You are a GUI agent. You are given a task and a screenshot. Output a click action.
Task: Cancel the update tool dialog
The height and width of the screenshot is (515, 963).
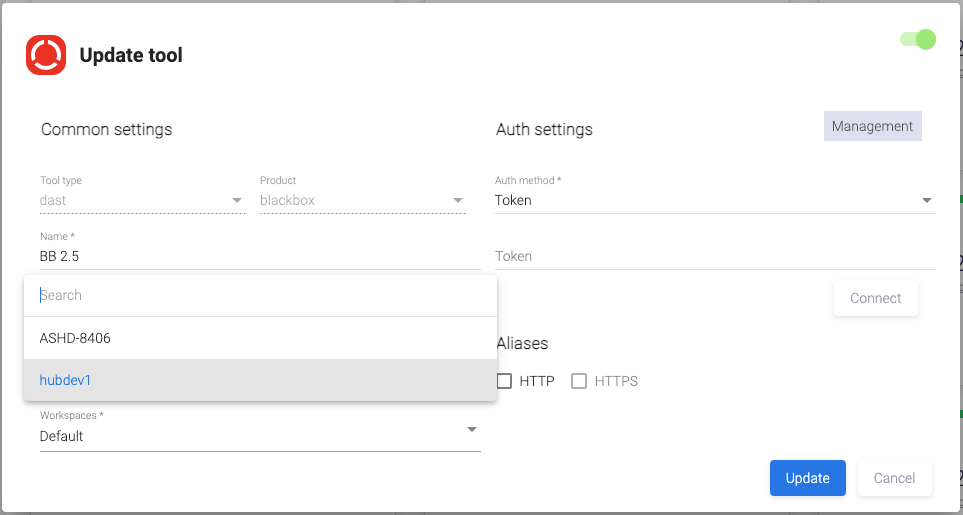tap(894, 478)
